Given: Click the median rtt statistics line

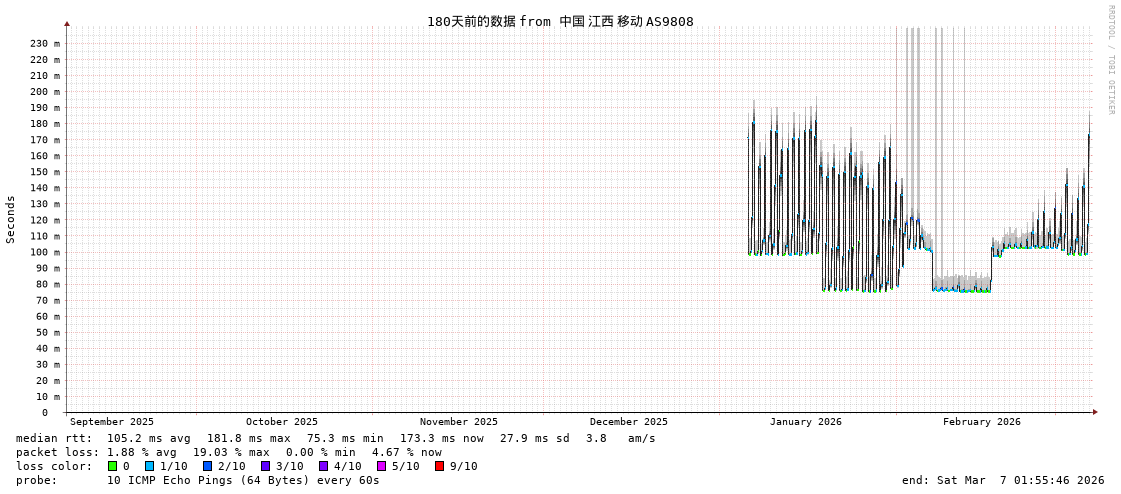Looking at the screenshot, I should point(335,438).
